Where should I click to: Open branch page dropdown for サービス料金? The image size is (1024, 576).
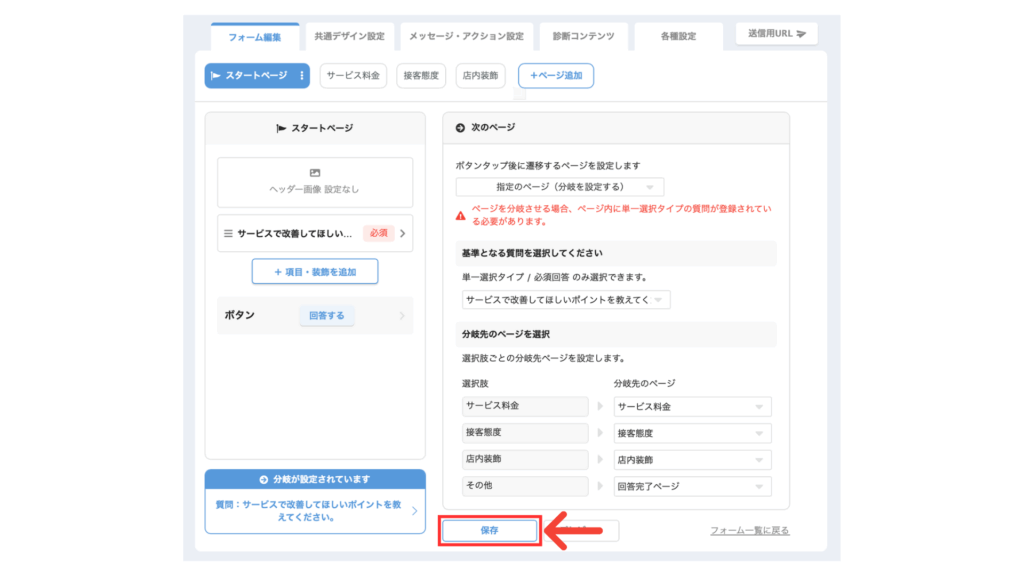(692, 407)
